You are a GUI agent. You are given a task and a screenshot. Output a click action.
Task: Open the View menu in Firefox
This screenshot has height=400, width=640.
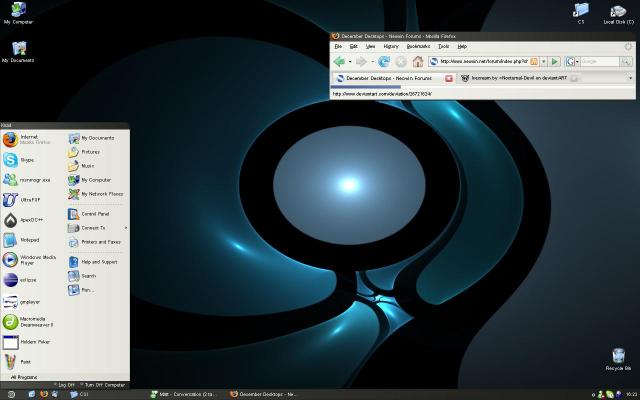(x=370, y=47)
